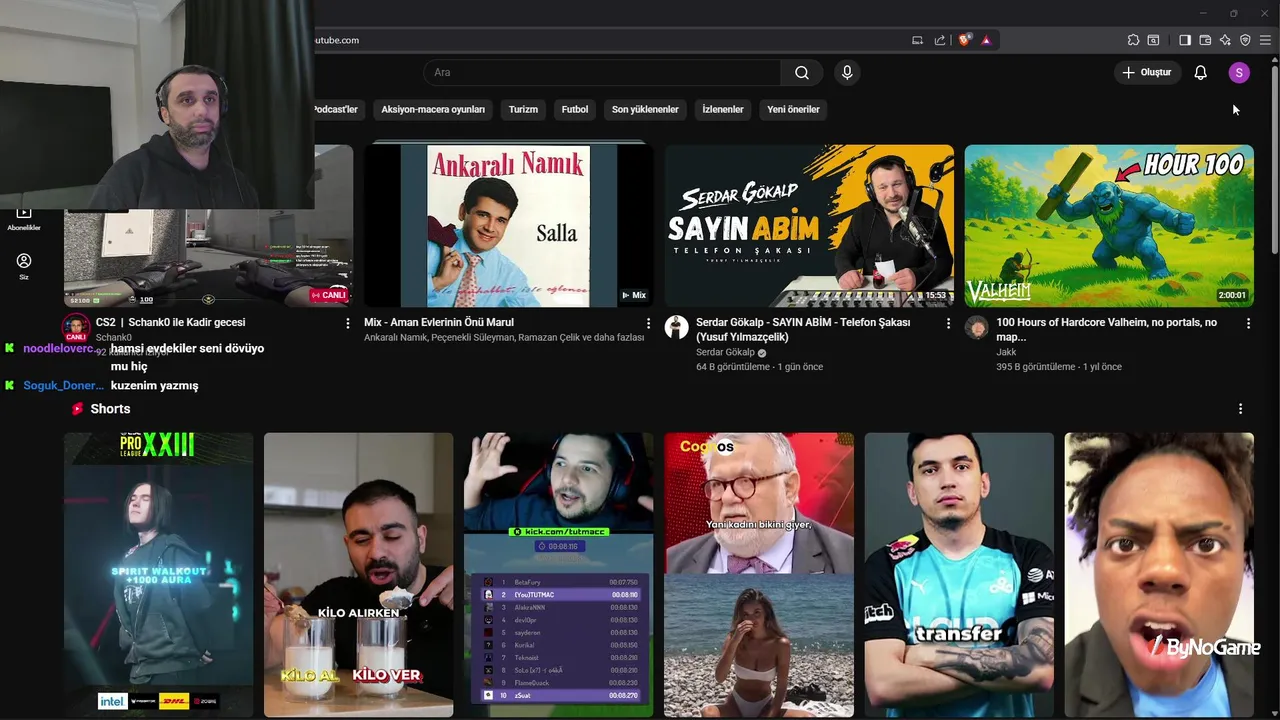Select the Aksiyon-macera oyunları chip

[x=433, y=109]
